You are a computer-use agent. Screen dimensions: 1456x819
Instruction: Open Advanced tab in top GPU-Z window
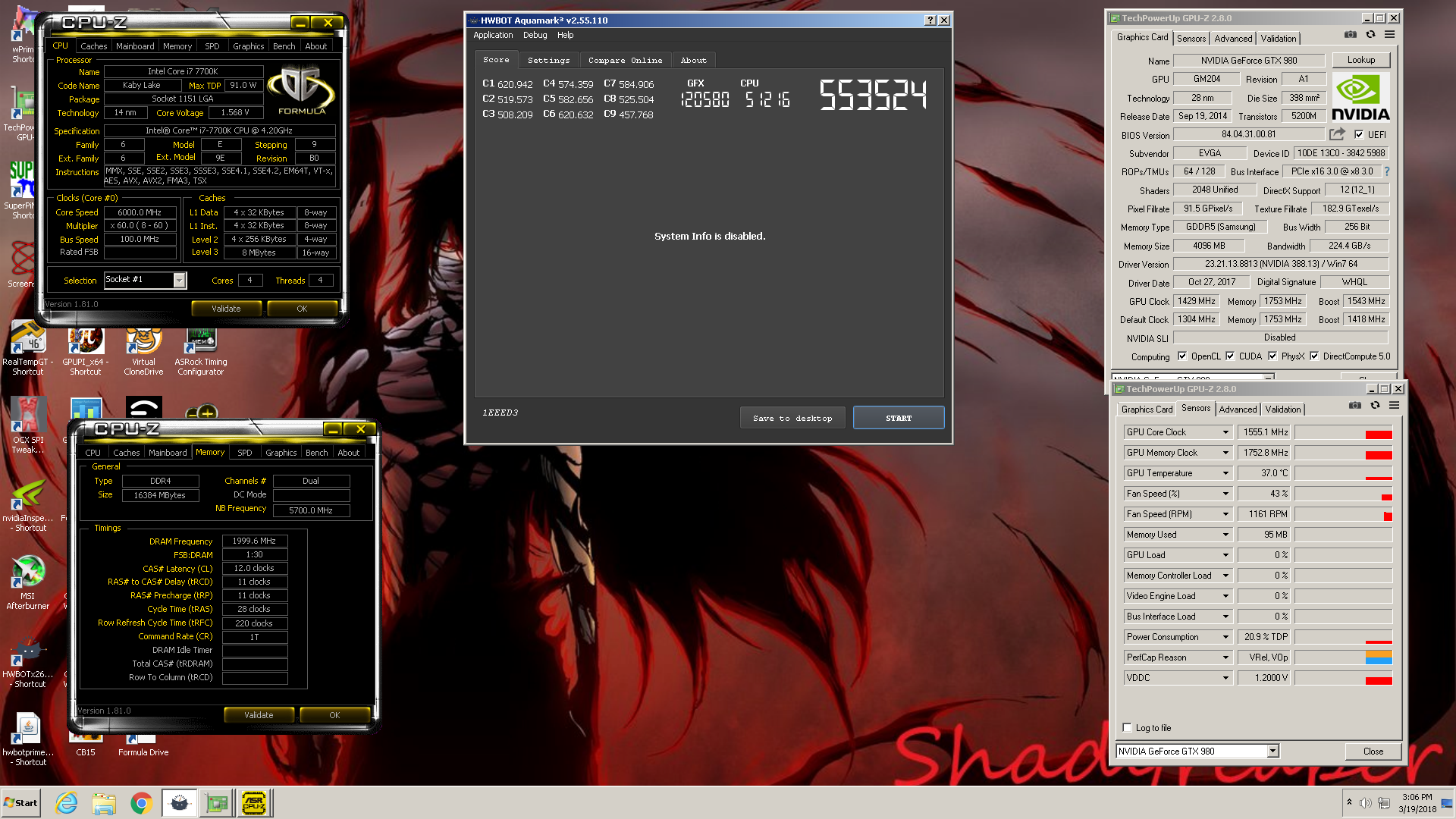[x=1233, y=39]
